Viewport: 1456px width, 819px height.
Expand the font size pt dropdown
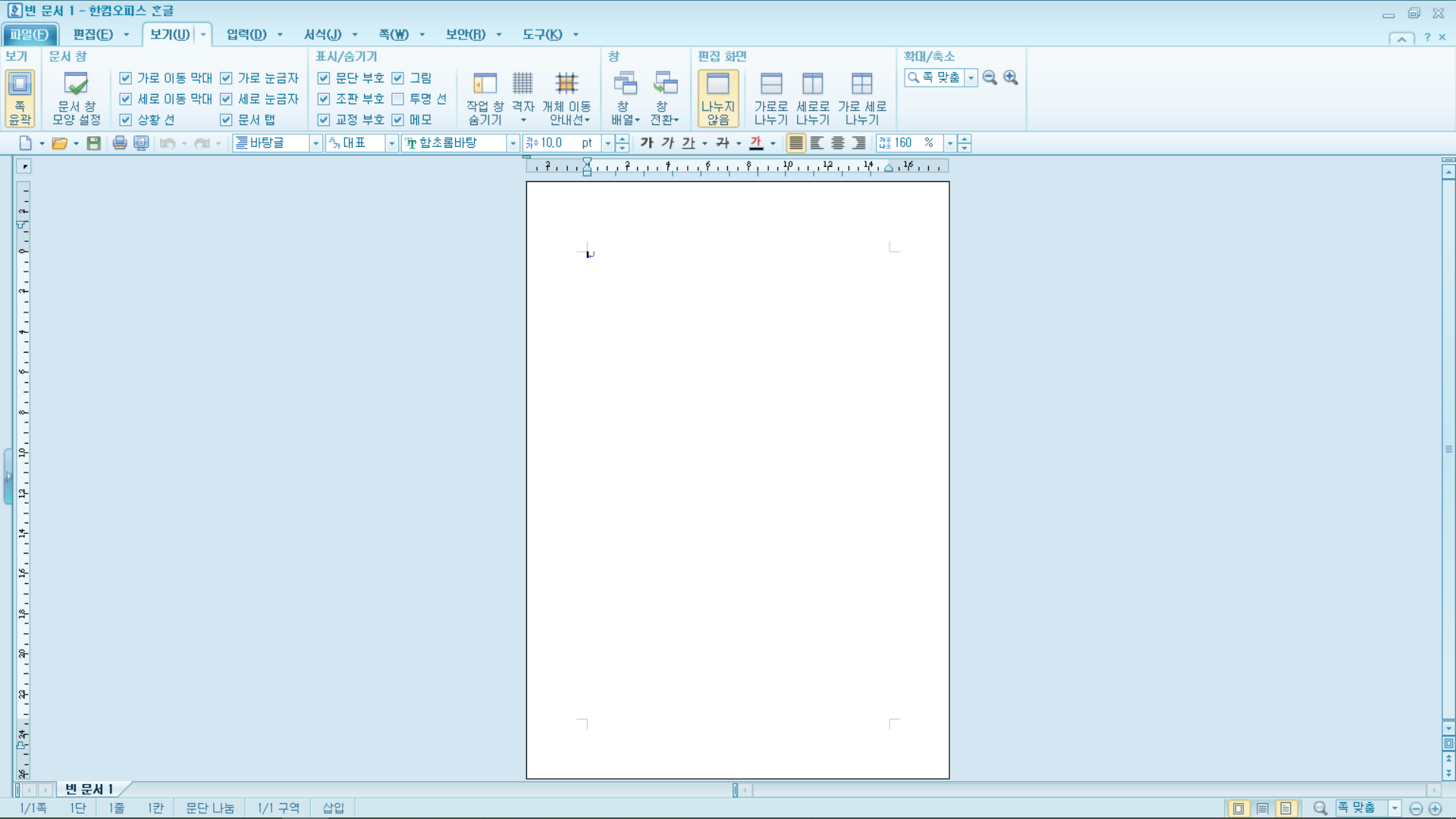point(607,143)
